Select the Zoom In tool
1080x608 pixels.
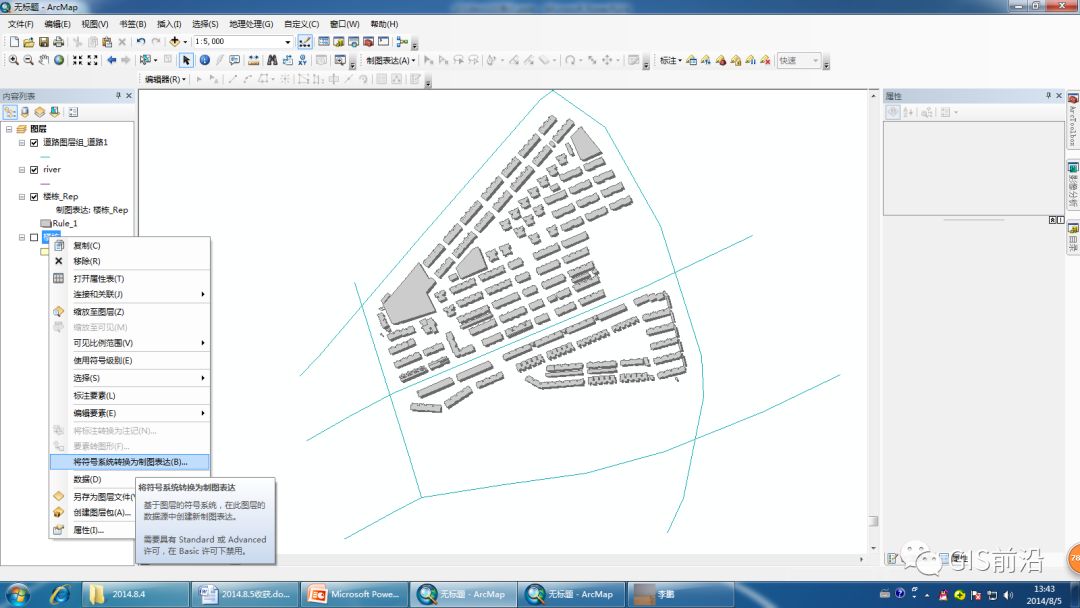point(13,60)
